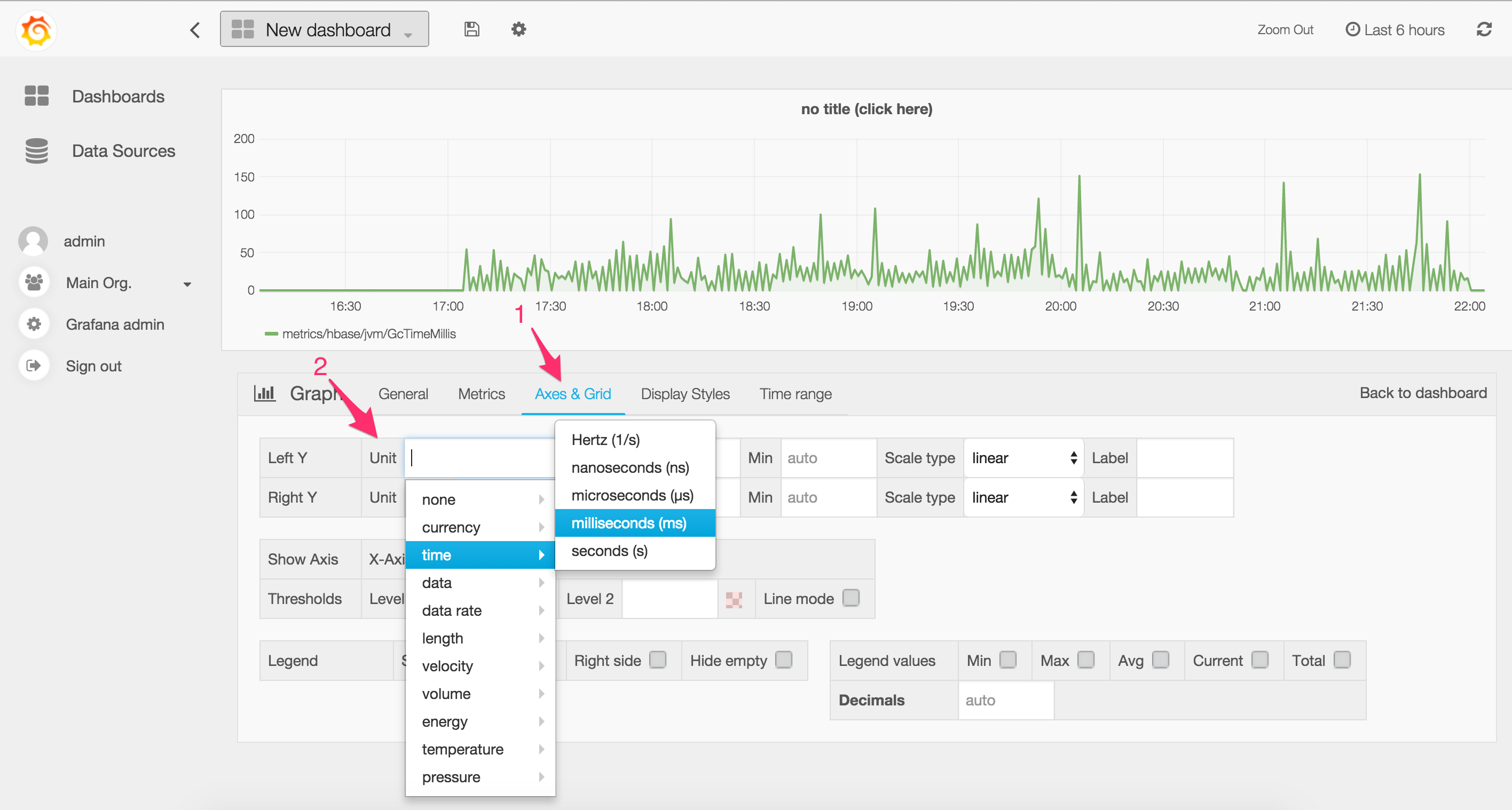Click the Decimals auto input field
The height and width of the screenshot is (810, 1512).
1005,700
